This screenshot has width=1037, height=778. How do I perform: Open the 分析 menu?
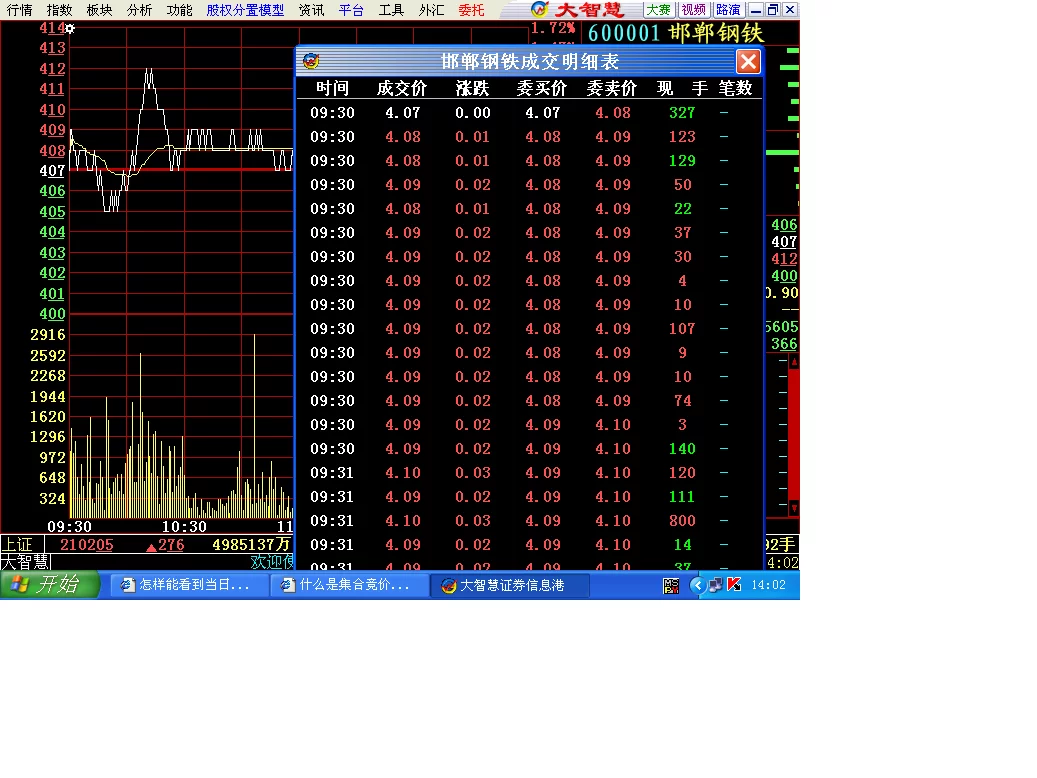[x=140, y=10]
